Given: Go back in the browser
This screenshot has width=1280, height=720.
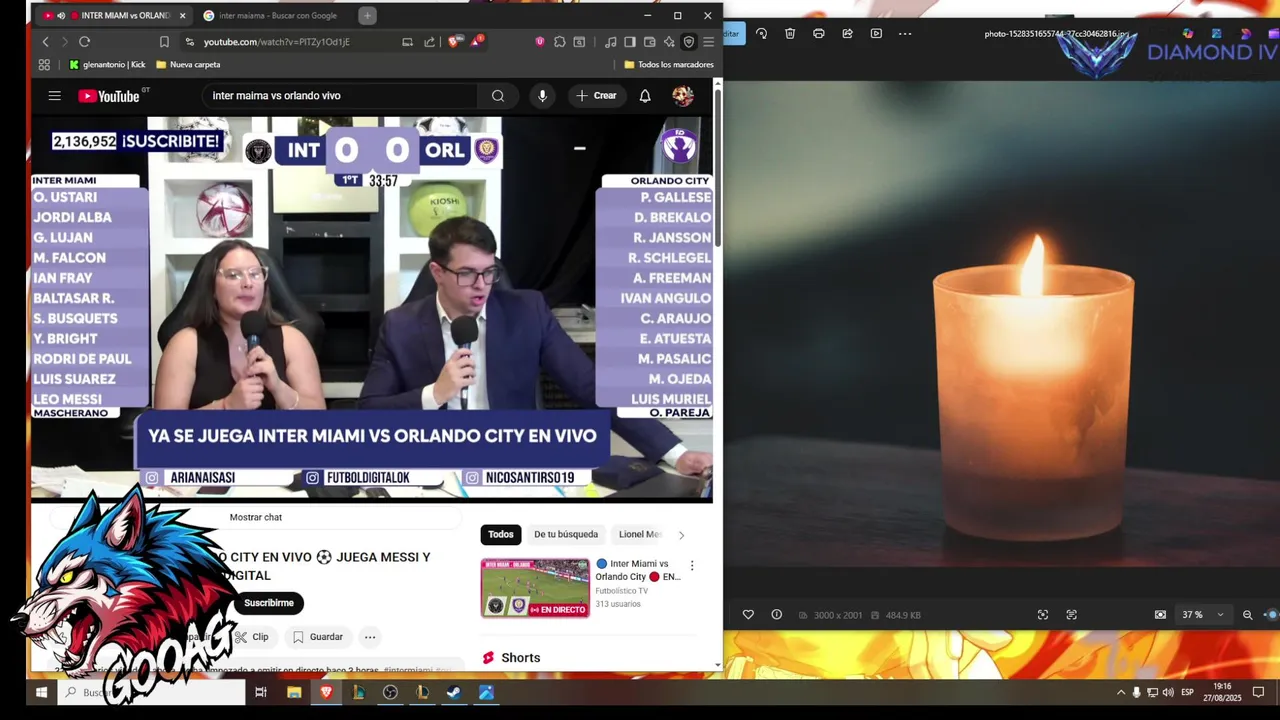Looking at the screenshot, I should [x=45, y=42].
